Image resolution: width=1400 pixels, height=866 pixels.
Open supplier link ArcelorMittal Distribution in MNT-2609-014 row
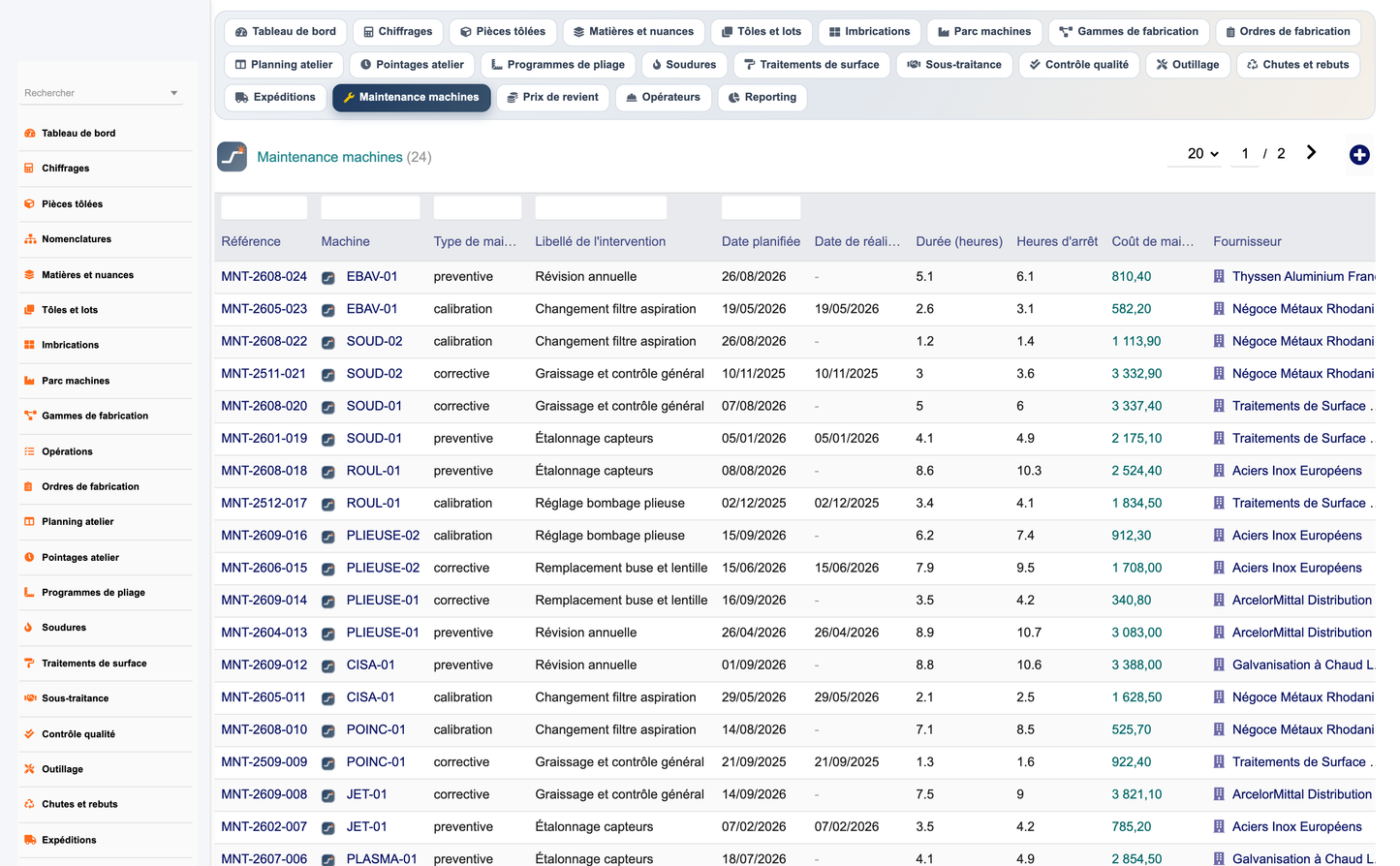point(1302,600)
